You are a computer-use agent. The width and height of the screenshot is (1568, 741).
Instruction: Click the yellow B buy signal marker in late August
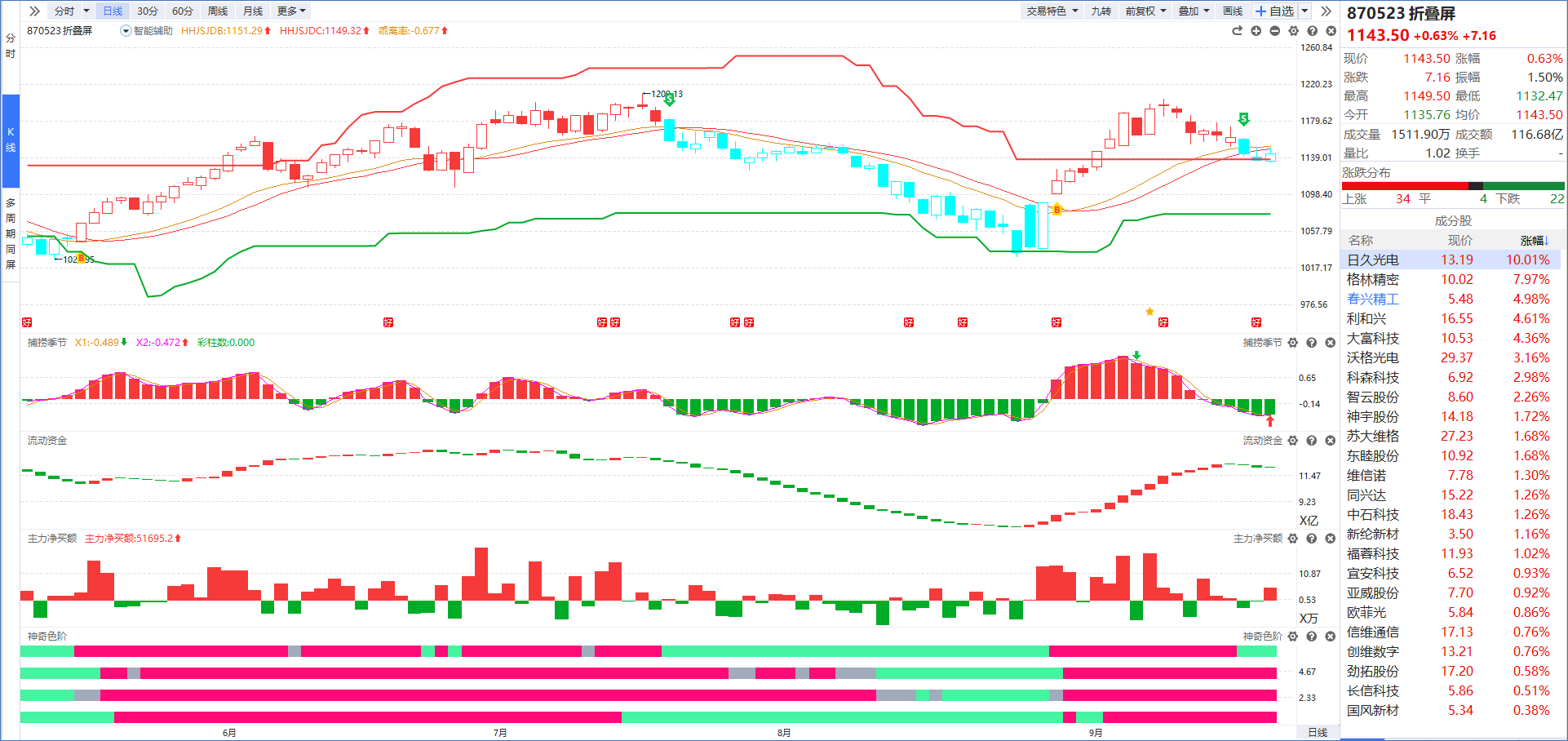pyautogui.click(x=1056, y=210)
